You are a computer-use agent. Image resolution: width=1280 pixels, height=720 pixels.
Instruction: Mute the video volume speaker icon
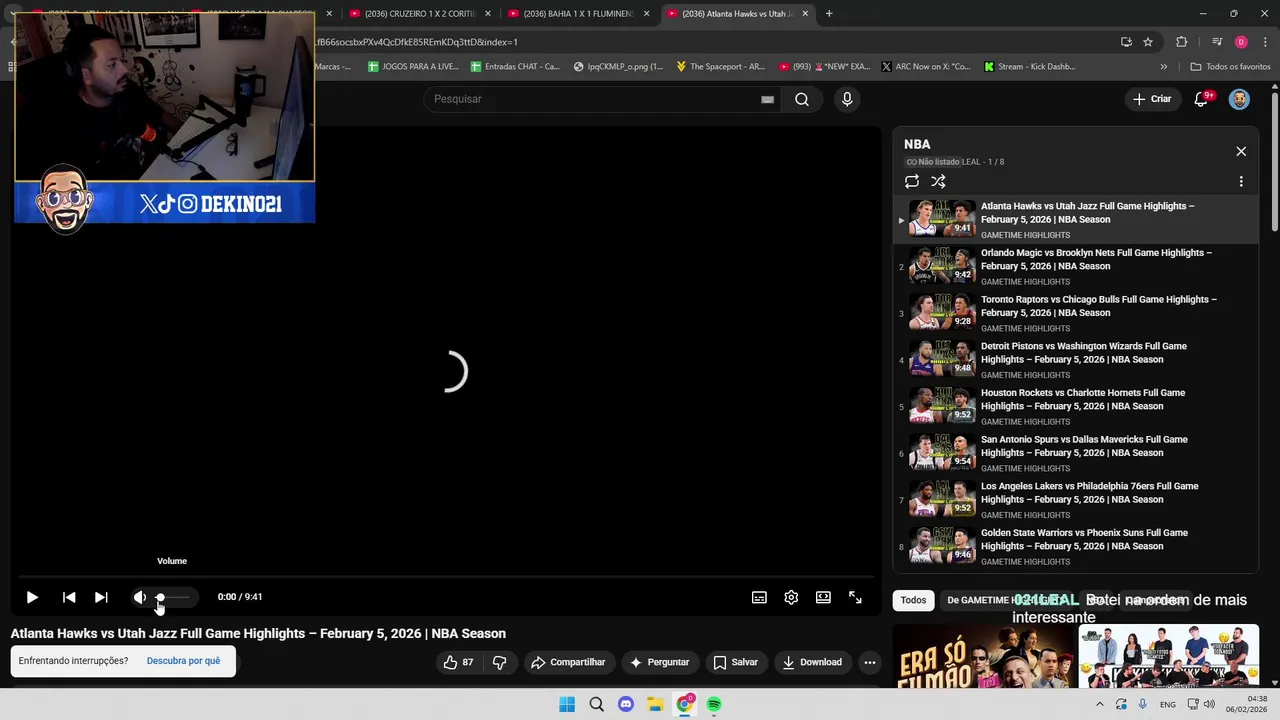point(139,597)
